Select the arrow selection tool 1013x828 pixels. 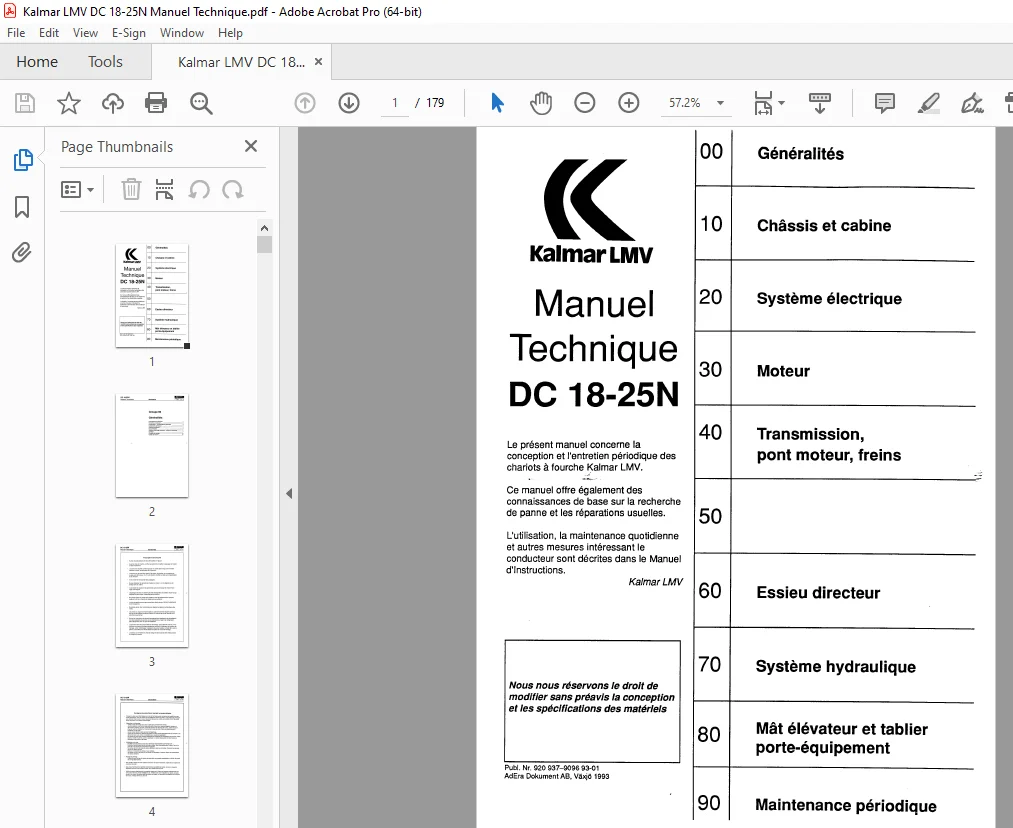497,103
